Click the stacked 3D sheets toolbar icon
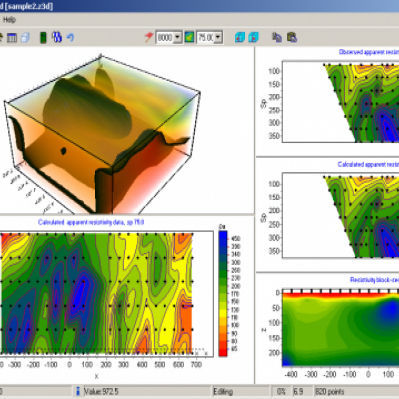Image resolution: width=399 pixels, height=399 pixels. [25, 38]
